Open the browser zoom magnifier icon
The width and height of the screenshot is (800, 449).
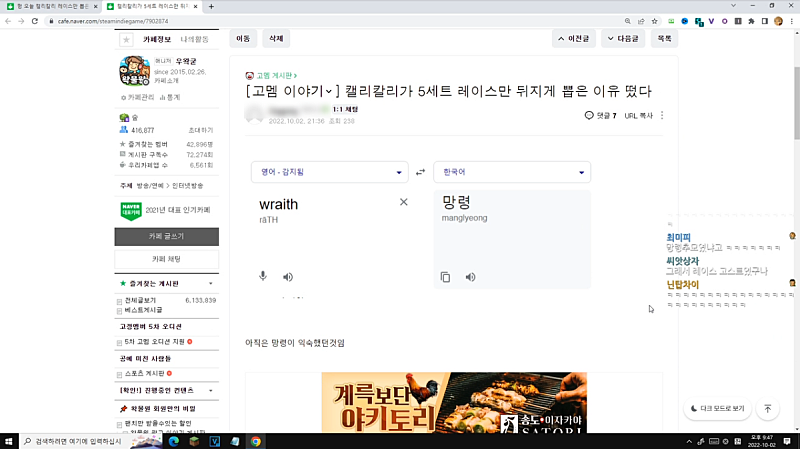628,21
